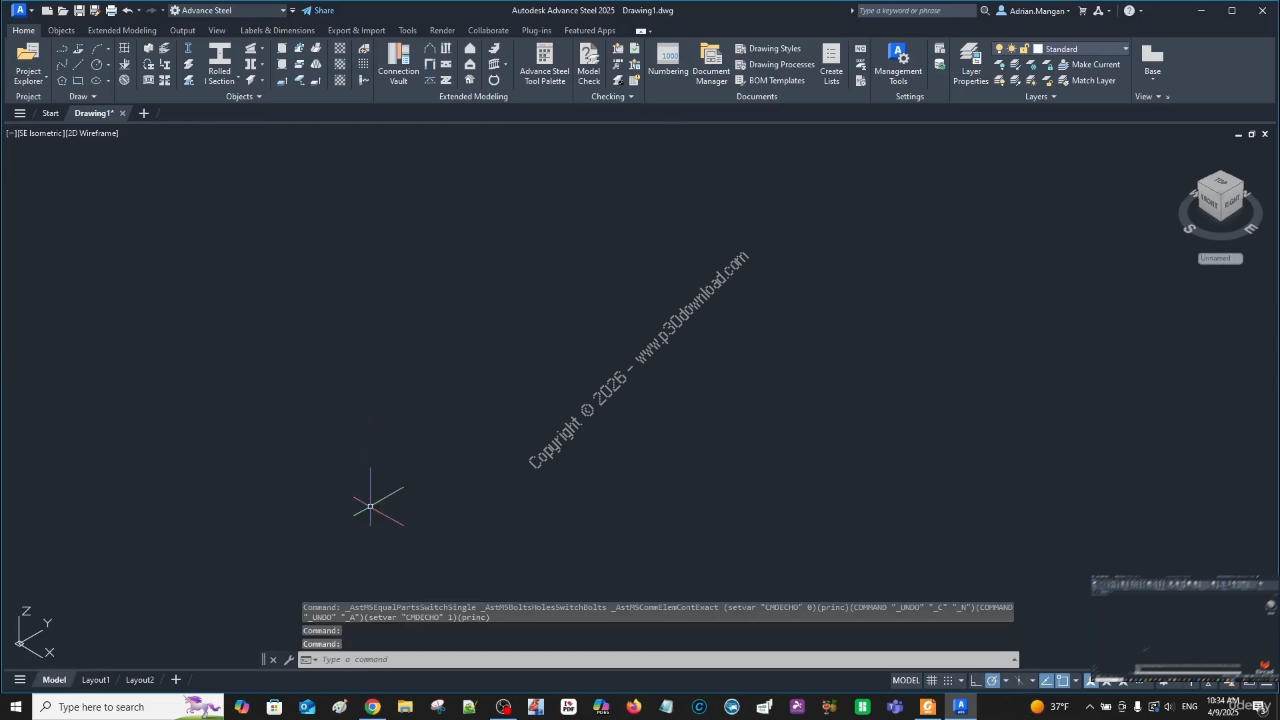Image resolution: width=1280 pixels, height=720 pixels.
Task: Toggle the drawing grid display in status bar
Action: [x=931, y=681]
